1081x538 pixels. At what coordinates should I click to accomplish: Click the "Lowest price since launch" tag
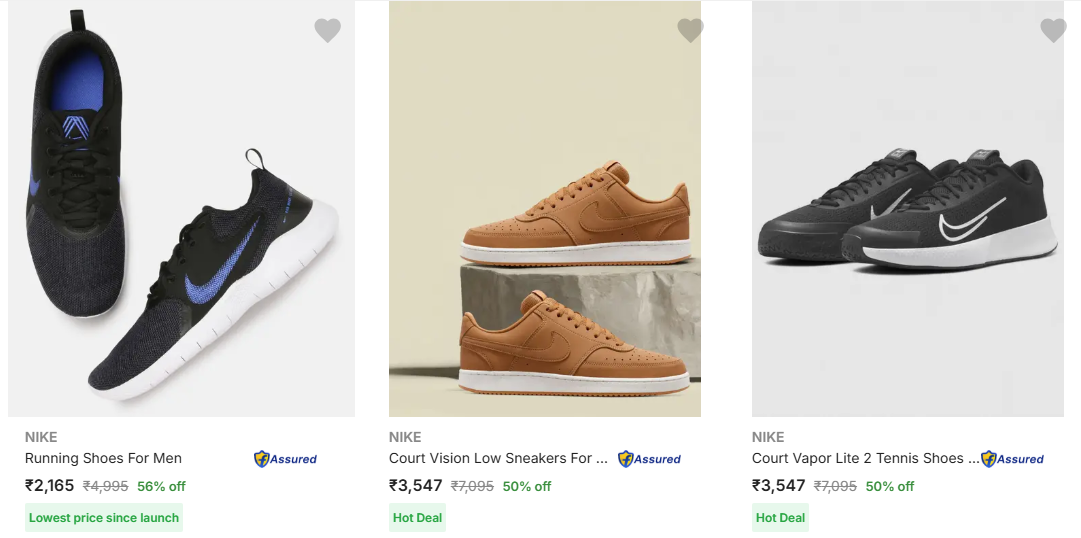(104, 518)
